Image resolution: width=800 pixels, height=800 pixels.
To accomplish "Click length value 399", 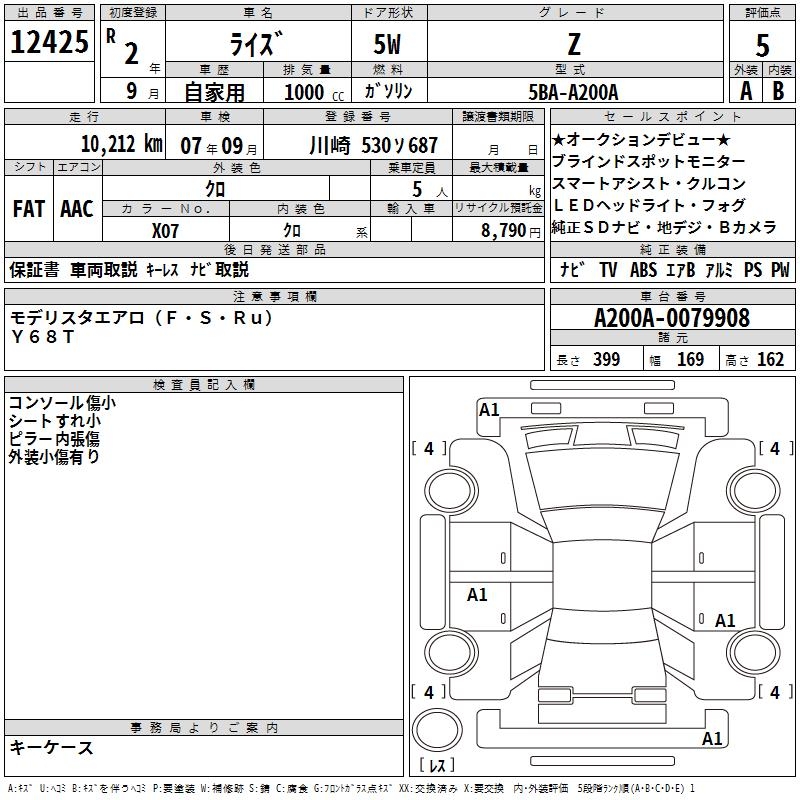I will 607,360.
